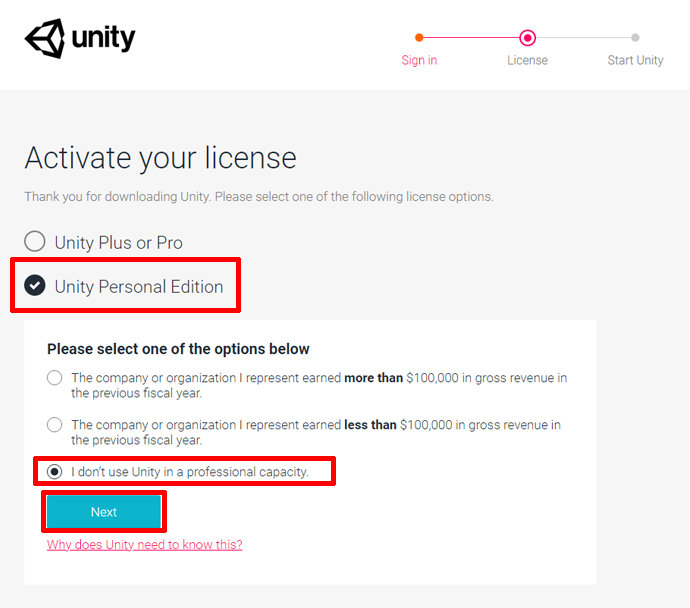Click progress line between License and Start Unity
This screenshot has height=608, width=690.
[583, 38]
